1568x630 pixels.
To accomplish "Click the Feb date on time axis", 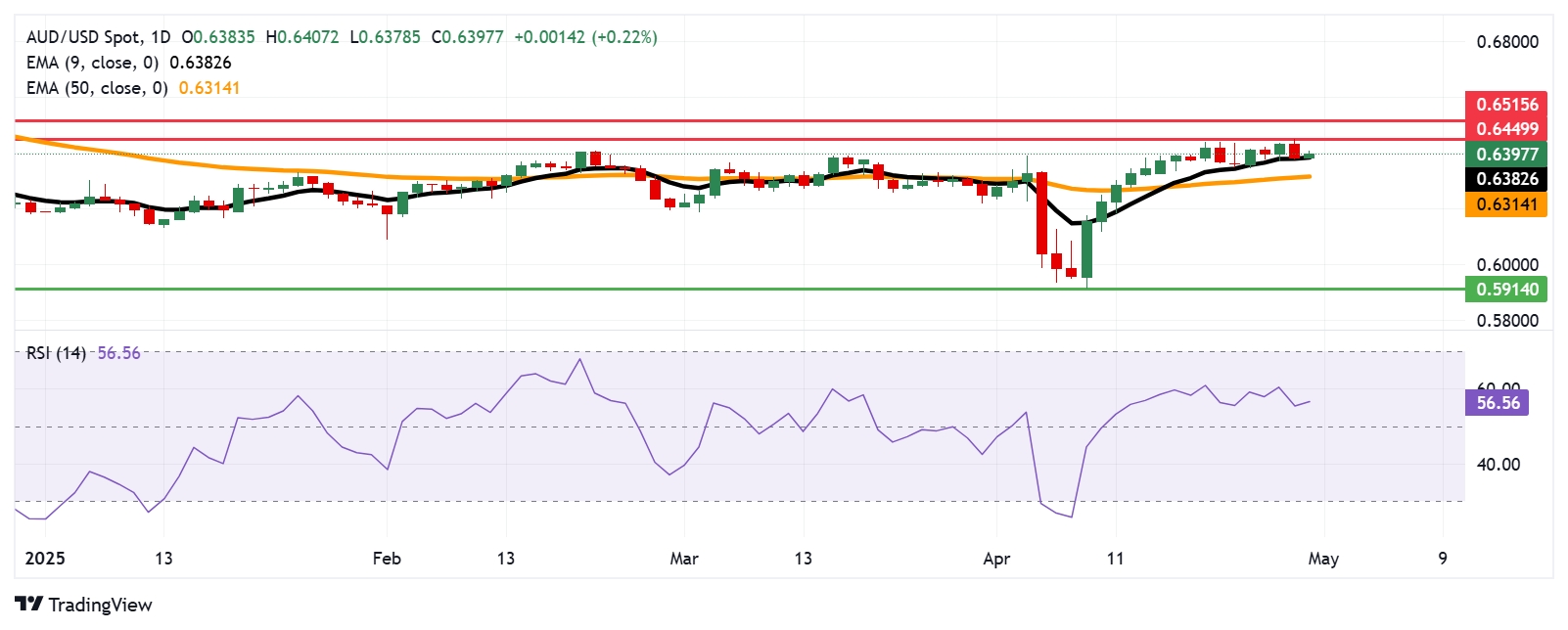I will pos(387,559).
